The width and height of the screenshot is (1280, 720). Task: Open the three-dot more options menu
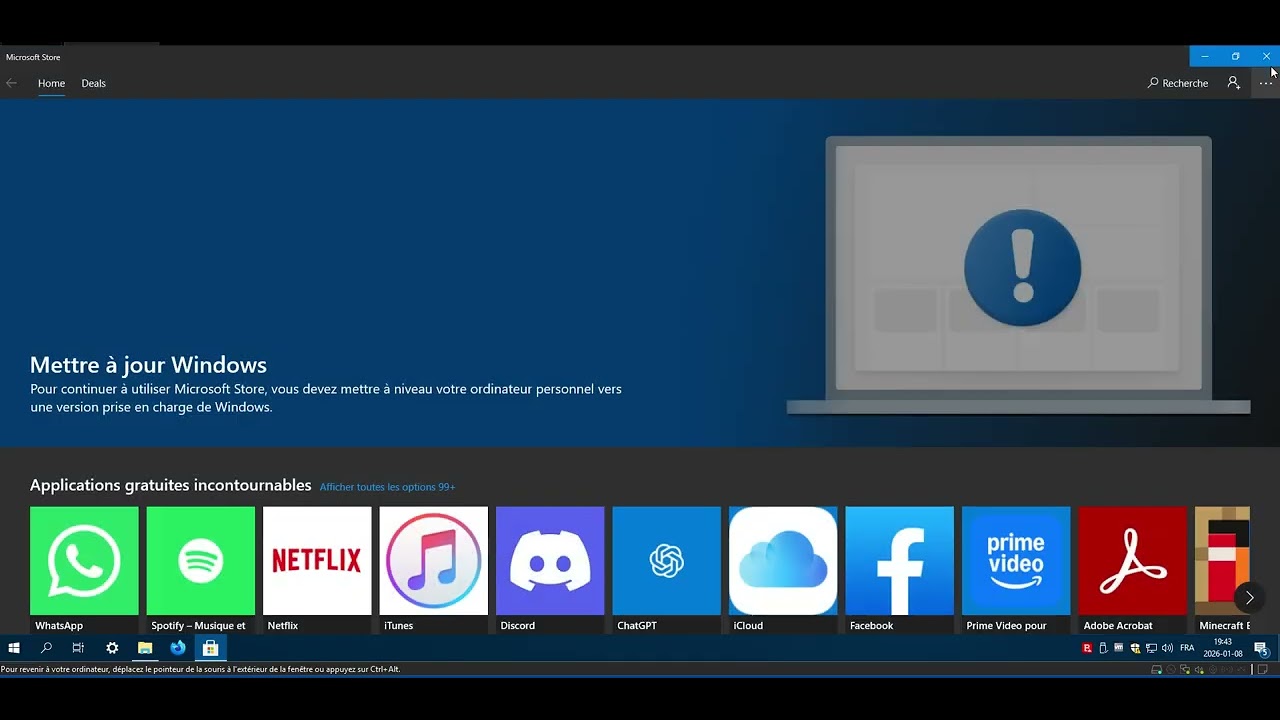(1266, 83)
